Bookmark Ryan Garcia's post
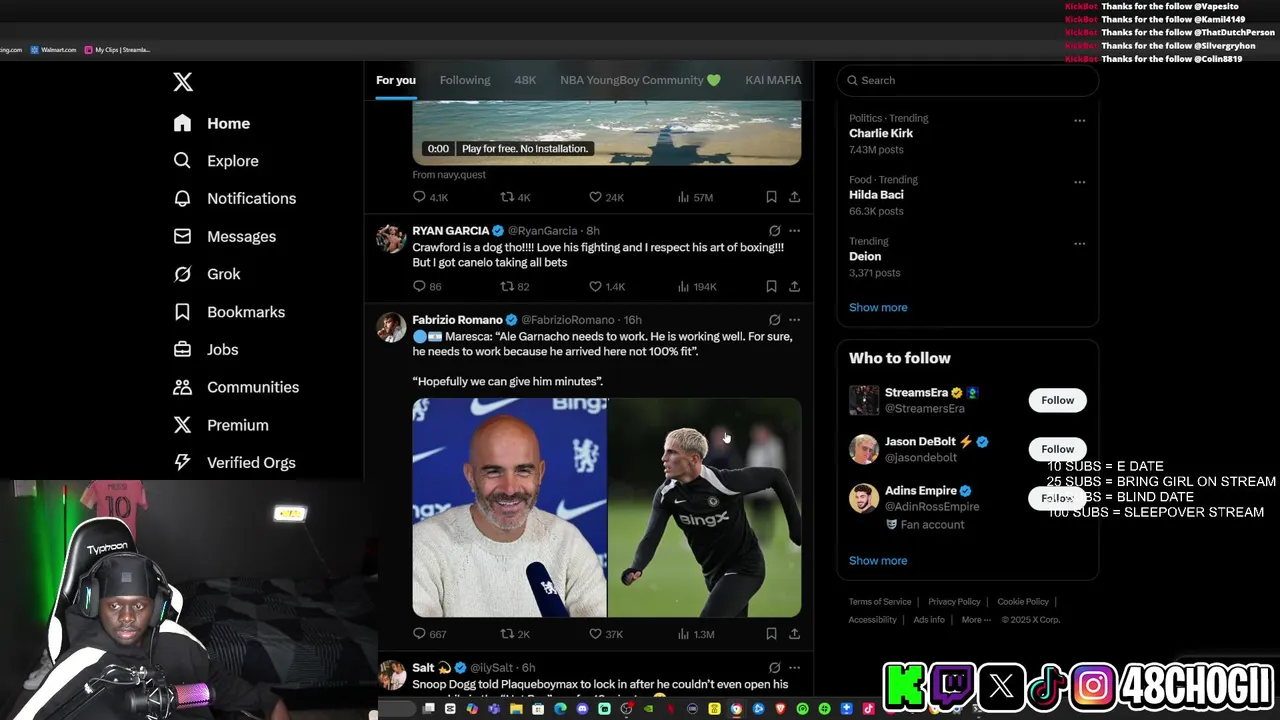The height and width of the screenshot is (720, 1280). [771, 286]
